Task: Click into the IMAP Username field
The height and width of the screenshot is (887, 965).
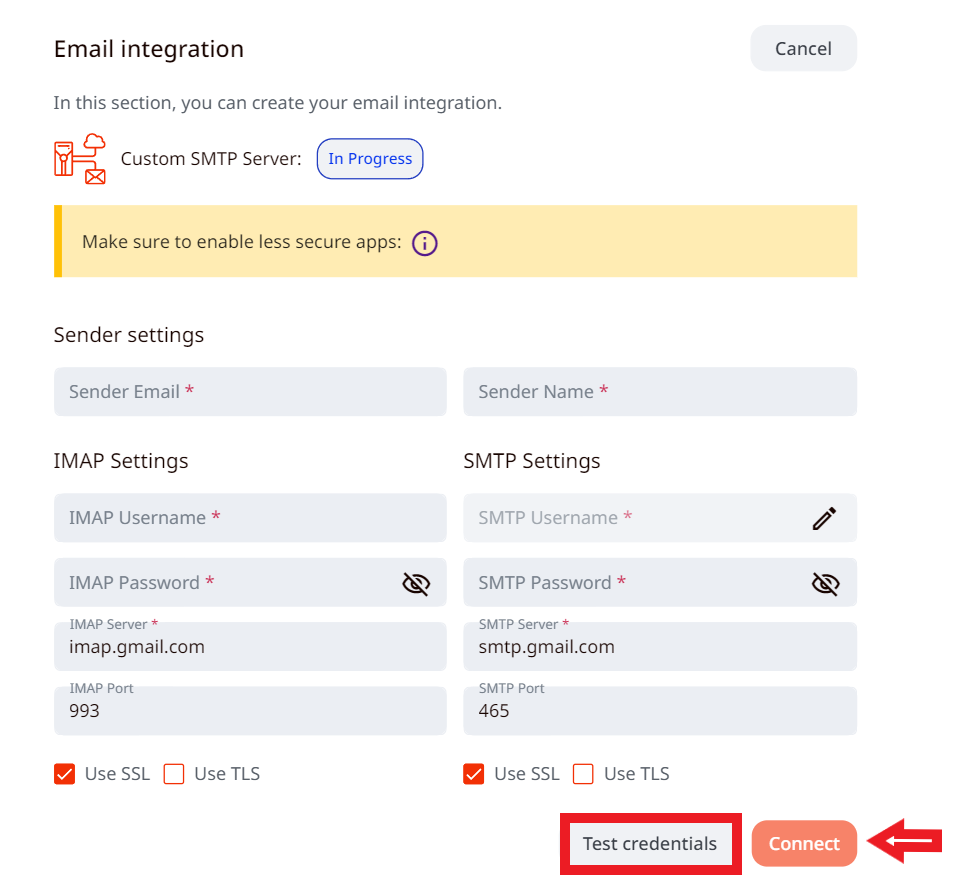Action: [x=250, y=518]
